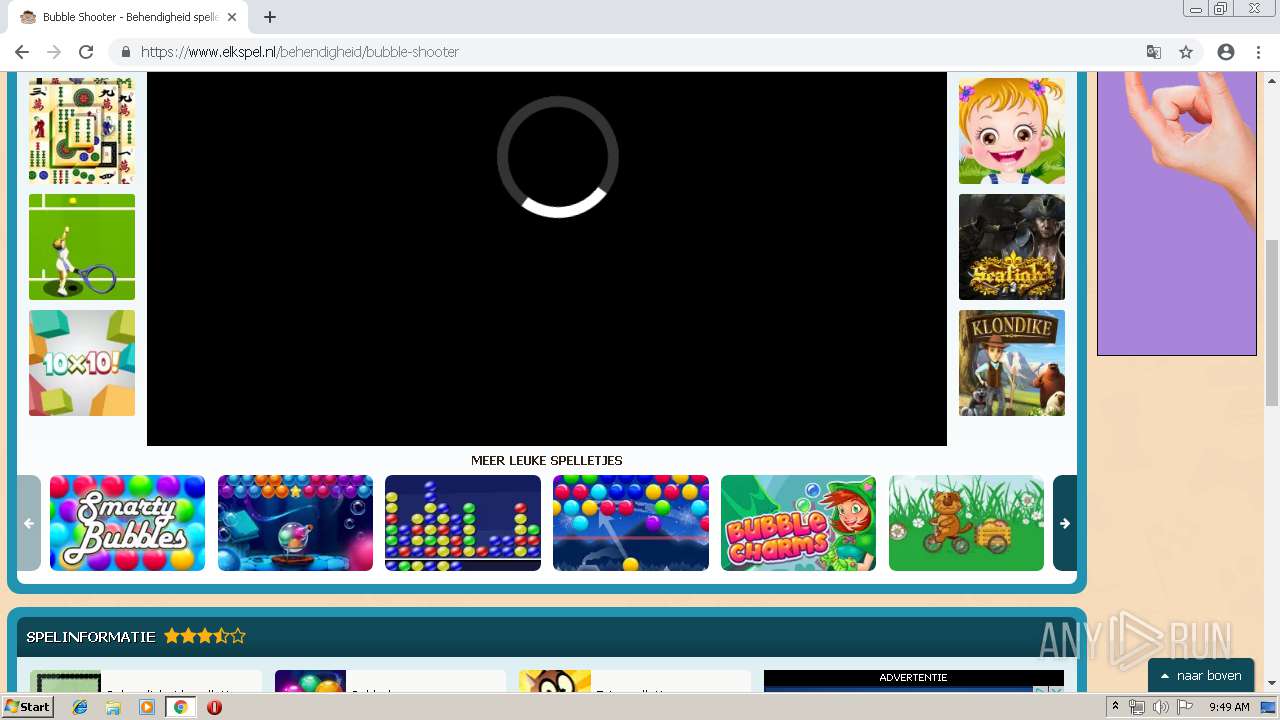
Task: Click the scrollbar down arrow
Action: pos(1272,683)
